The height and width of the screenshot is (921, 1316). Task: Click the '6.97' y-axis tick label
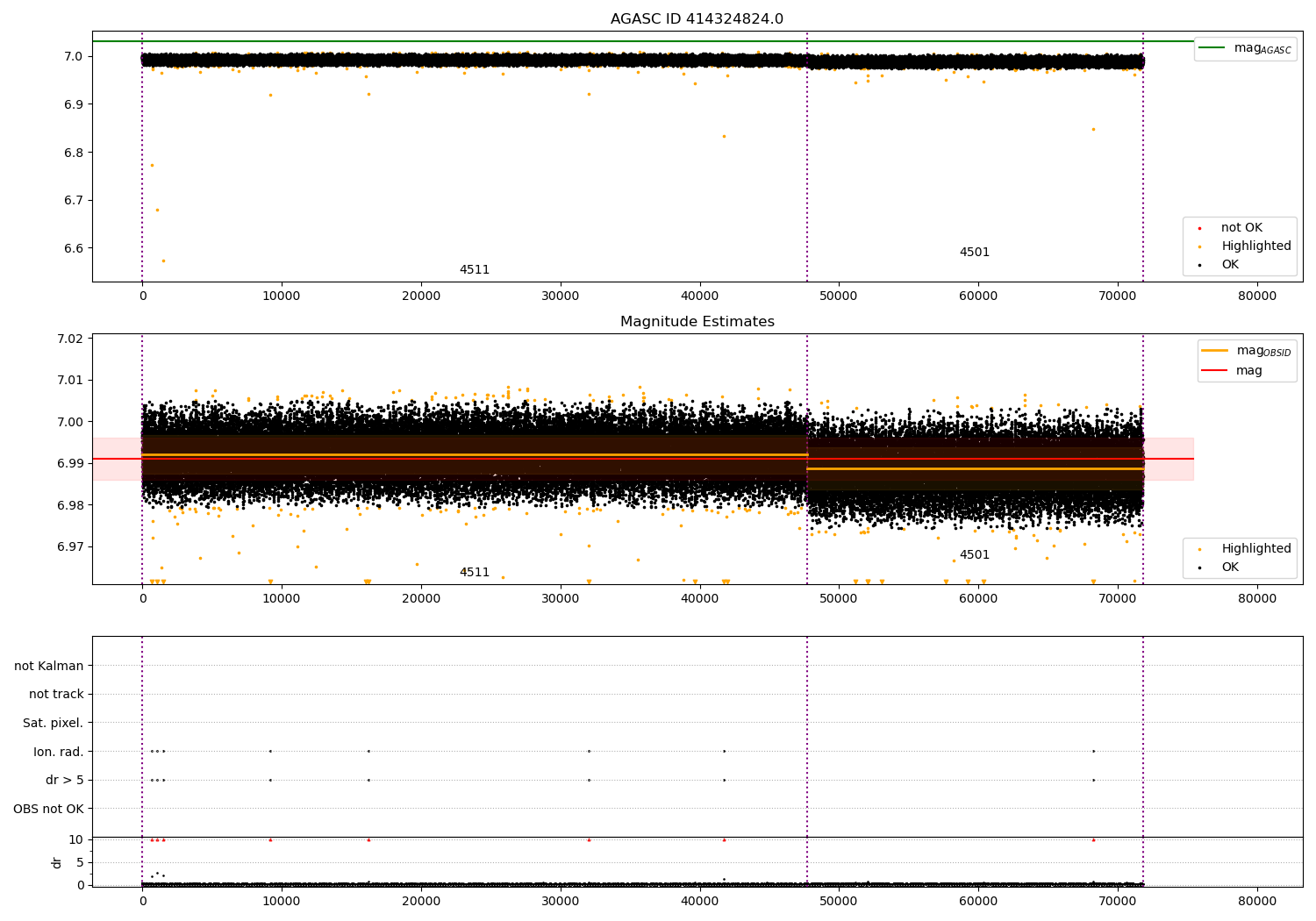pyautogui.click(x=70, y=547)
